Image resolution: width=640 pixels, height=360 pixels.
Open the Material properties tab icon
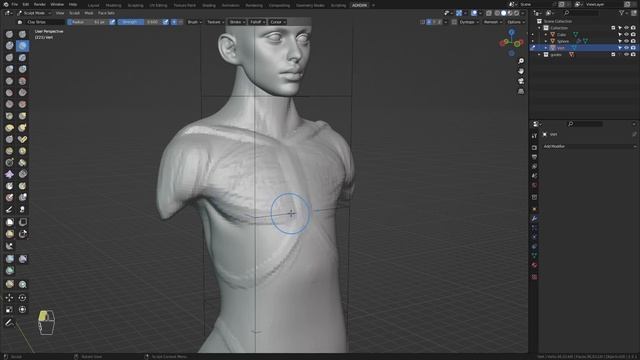pyautogui.click(x=534, y=265)
